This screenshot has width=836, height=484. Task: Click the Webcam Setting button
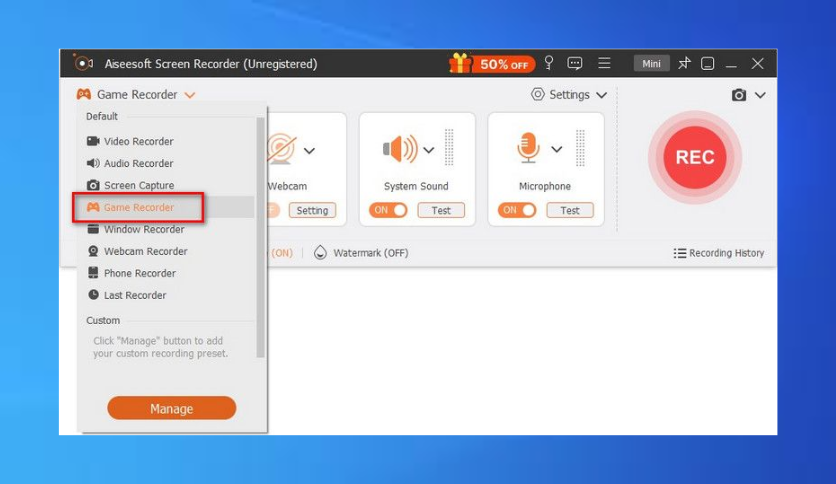point(312,210)
